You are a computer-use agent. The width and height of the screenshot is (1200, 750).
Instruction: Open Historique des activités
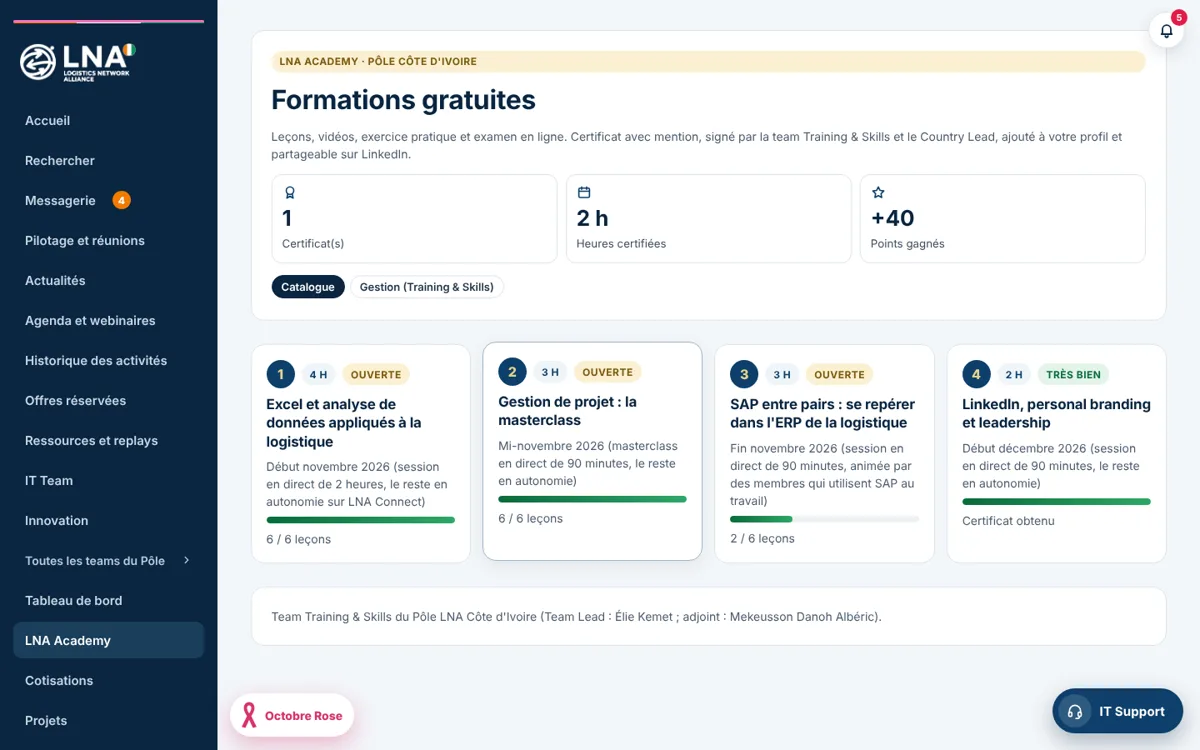[x=108, y=360]
